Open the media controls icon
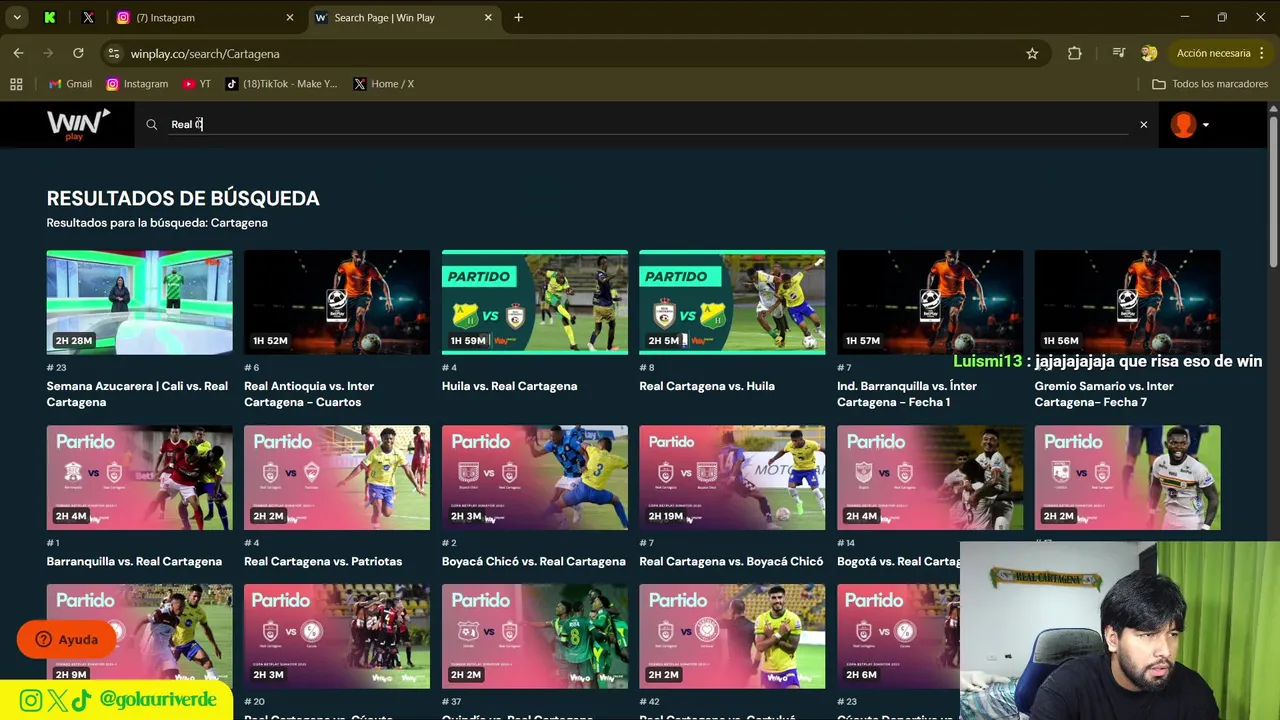This screenshot has width=1280, height=720. (1119, 53)
